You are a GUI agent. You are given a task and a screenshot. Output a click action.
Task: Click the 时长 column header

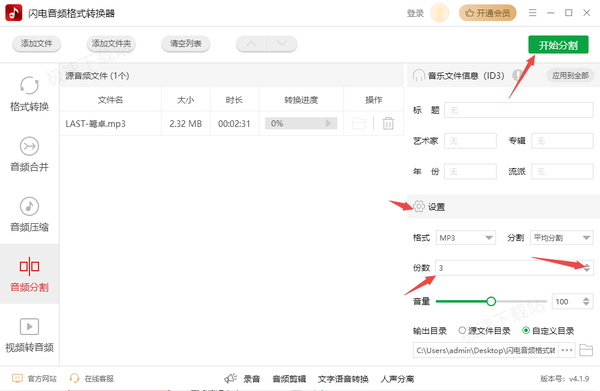pos(234,100)
